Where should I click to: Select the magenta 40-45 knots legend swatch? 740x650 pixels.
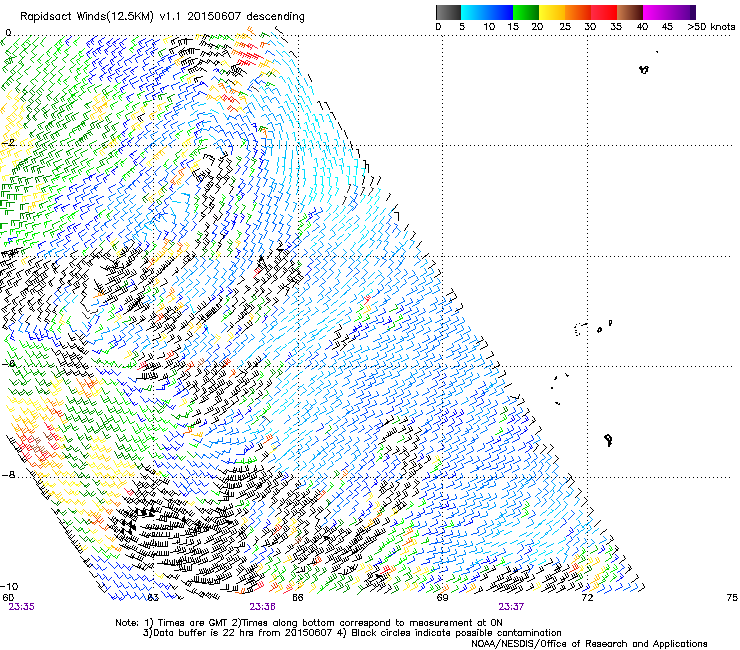(656, 12)
